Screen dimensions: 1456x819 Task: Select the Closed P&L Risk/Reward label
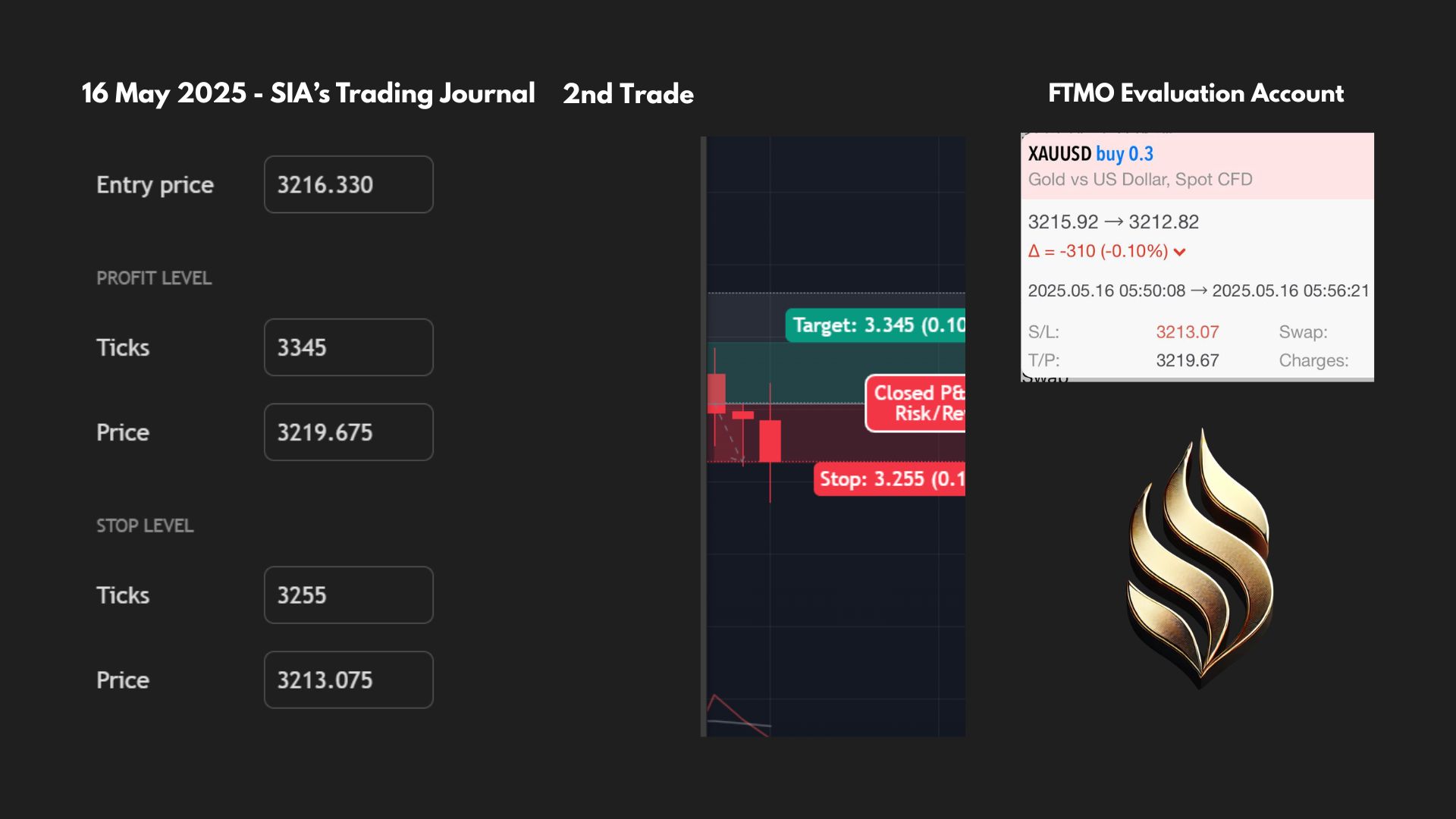tap(916, 403)
